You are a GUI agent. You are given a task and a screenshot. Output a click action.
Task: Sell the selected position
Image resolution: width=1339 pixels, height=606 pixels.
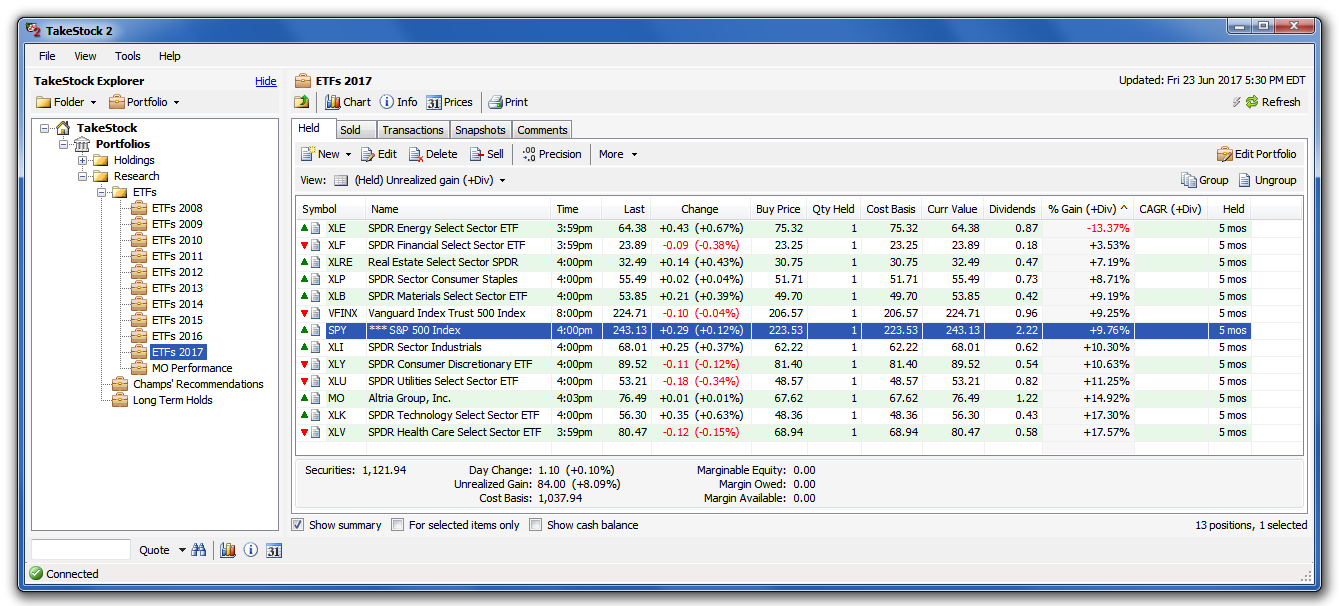pos(487,154)
